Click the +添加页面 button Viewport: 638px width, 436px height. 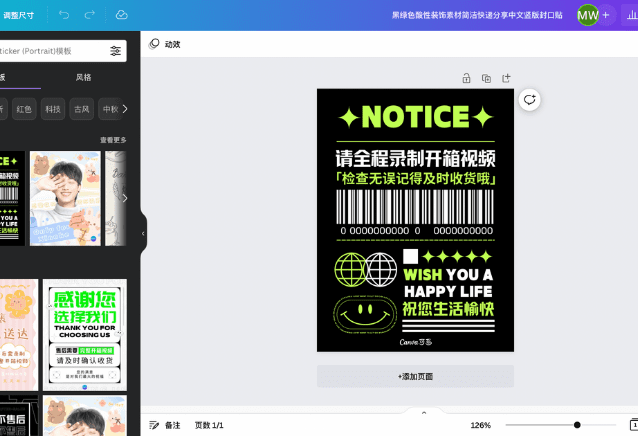coord(415,376)
